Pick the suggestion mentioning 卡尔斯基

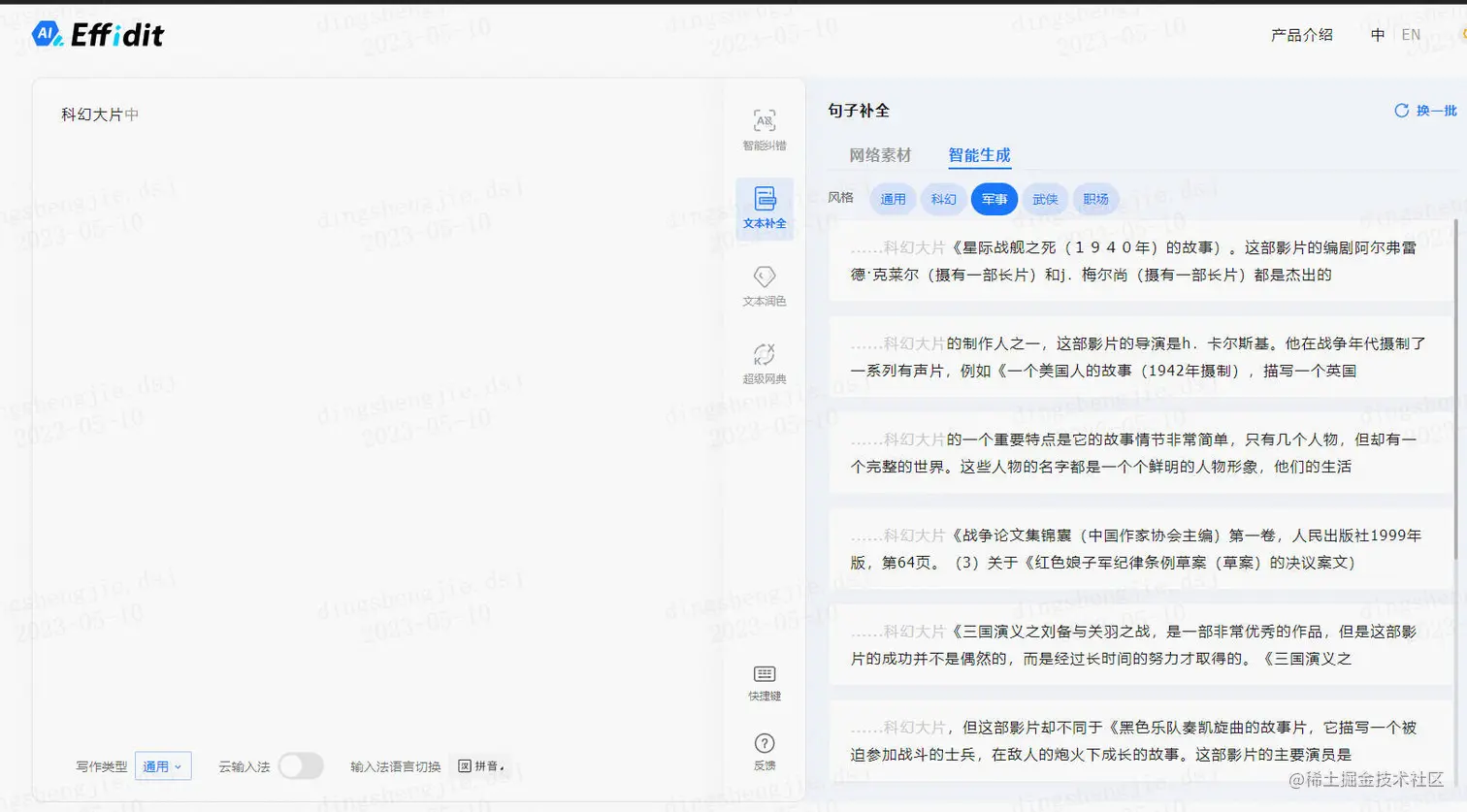[1140, 357]
